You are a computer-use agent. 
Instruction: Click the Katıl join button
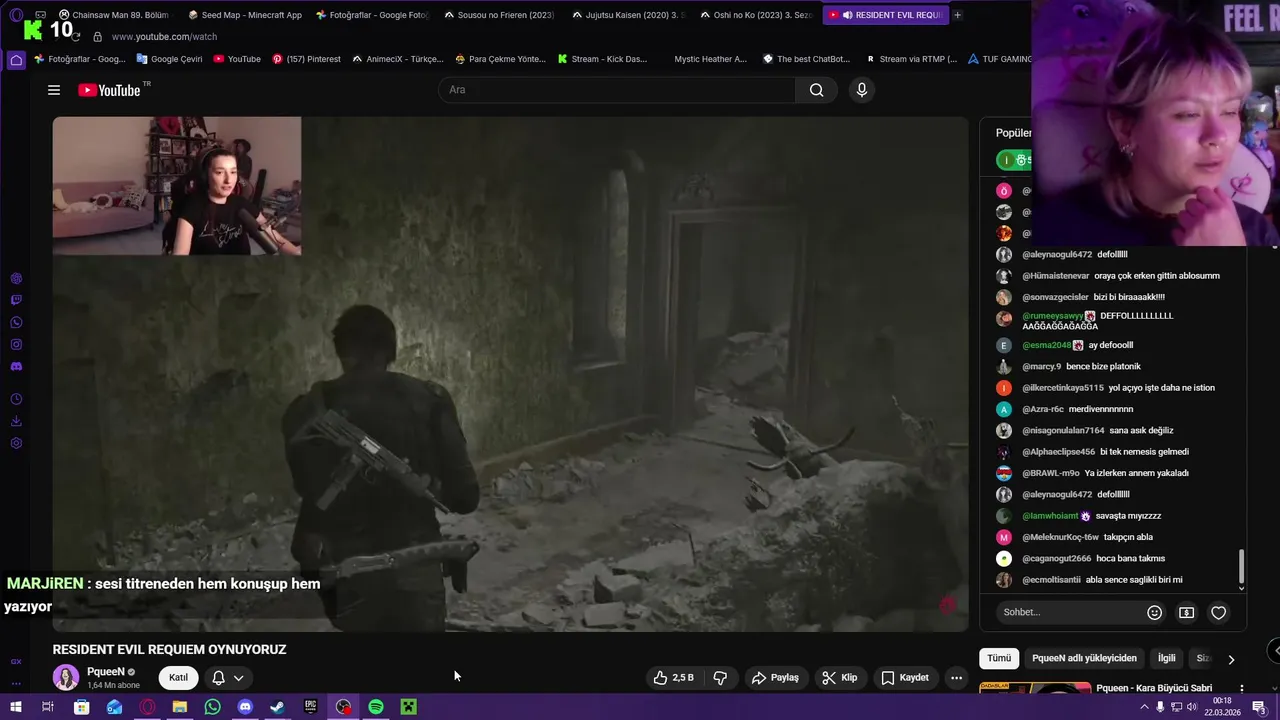point(178,678)
